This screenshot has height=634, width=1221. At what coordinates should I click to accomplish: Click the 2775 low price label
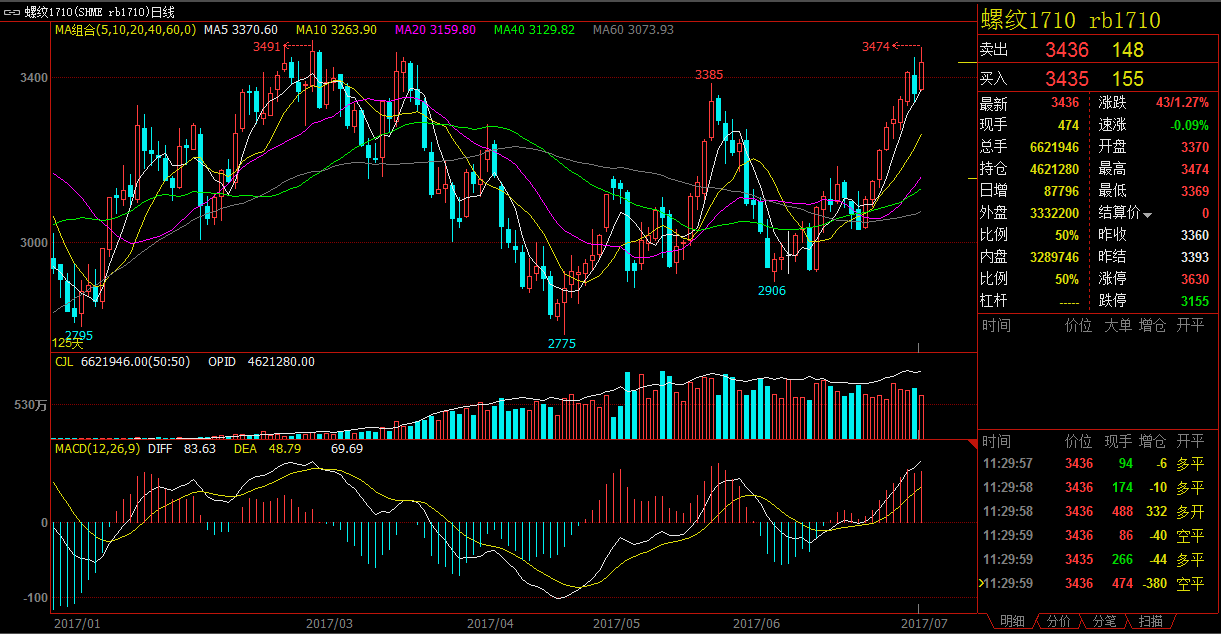[x=561, y=343]
